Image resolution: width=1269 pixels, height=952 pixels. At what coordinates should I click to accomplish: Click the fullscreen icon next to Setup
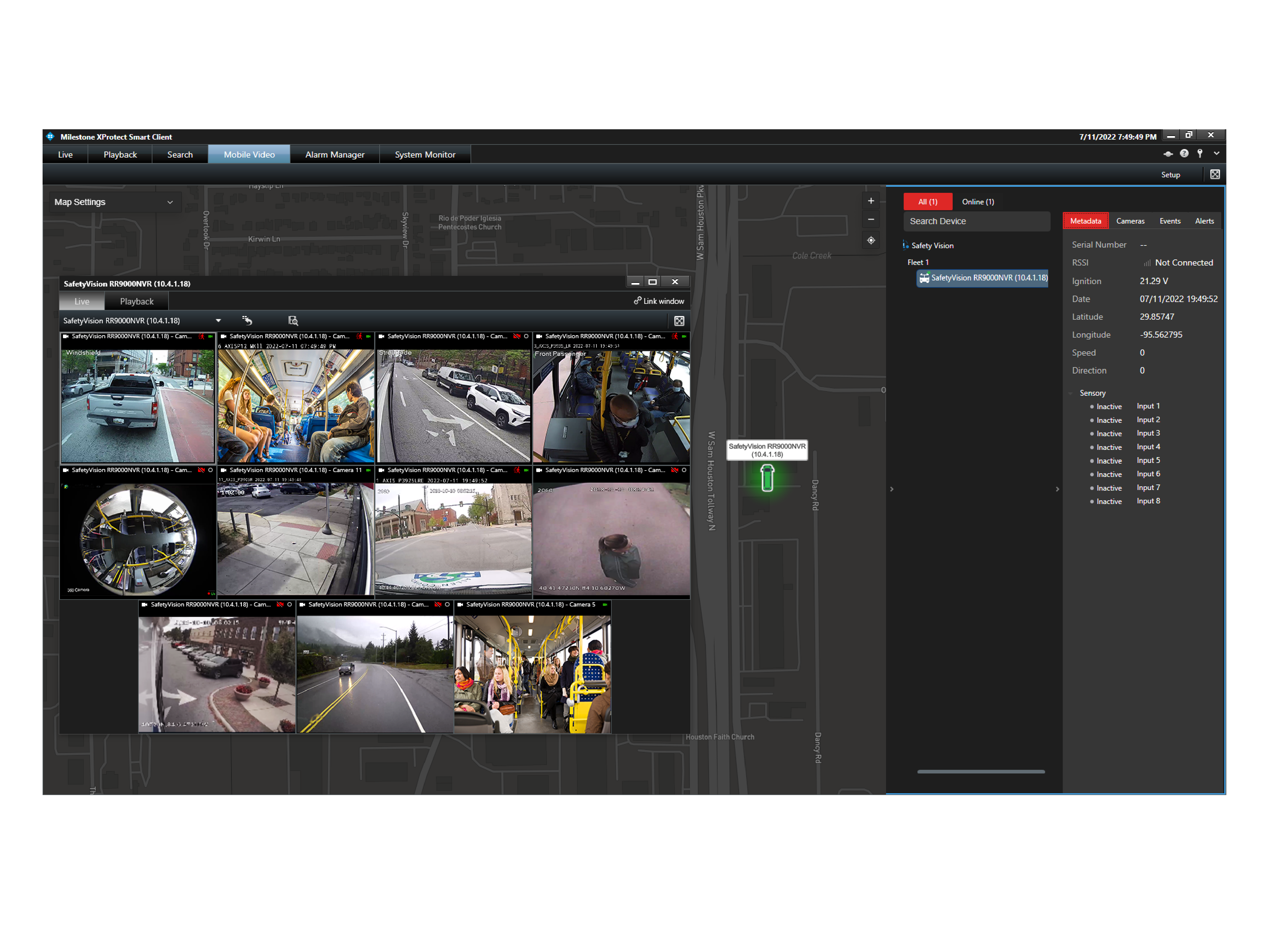point(1215,174)
